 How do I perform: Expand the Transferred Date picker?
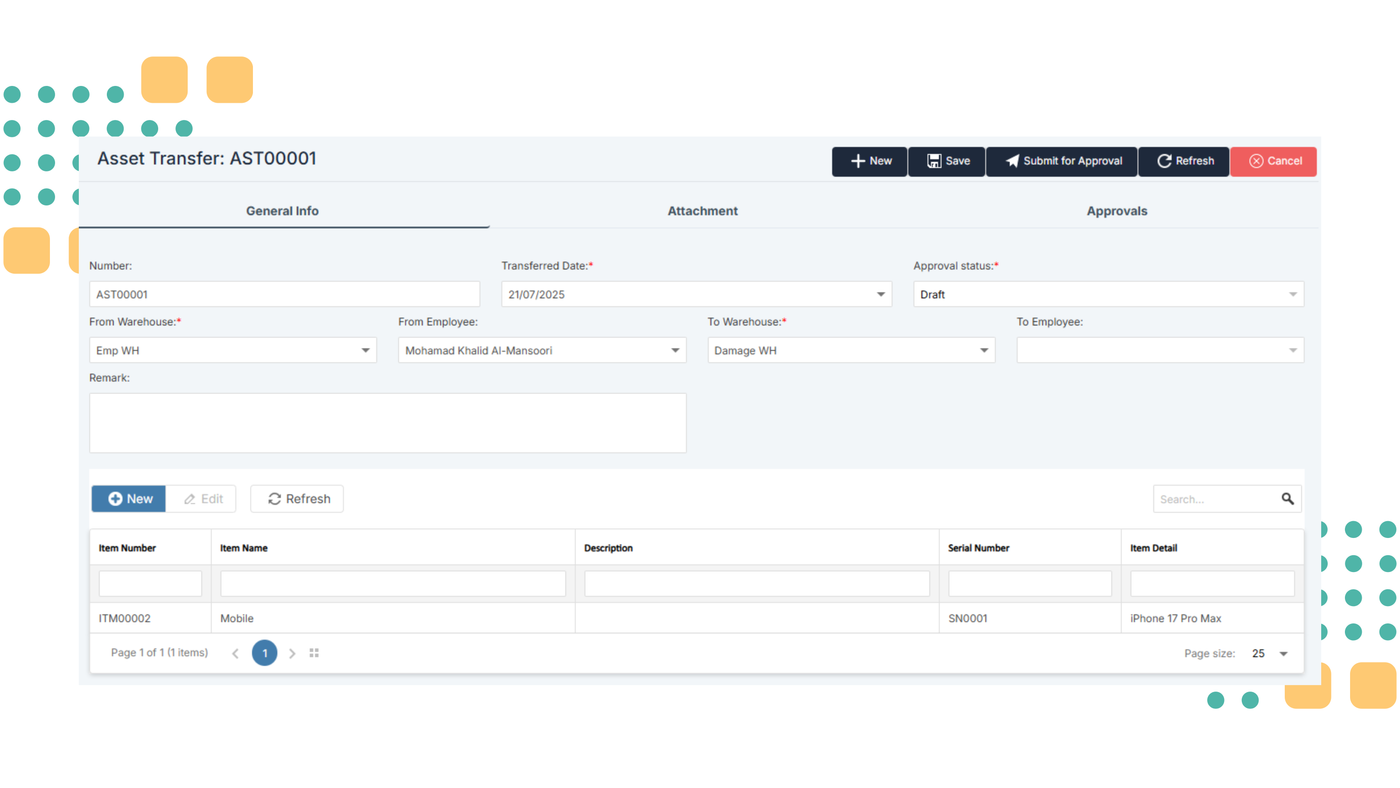879,293
